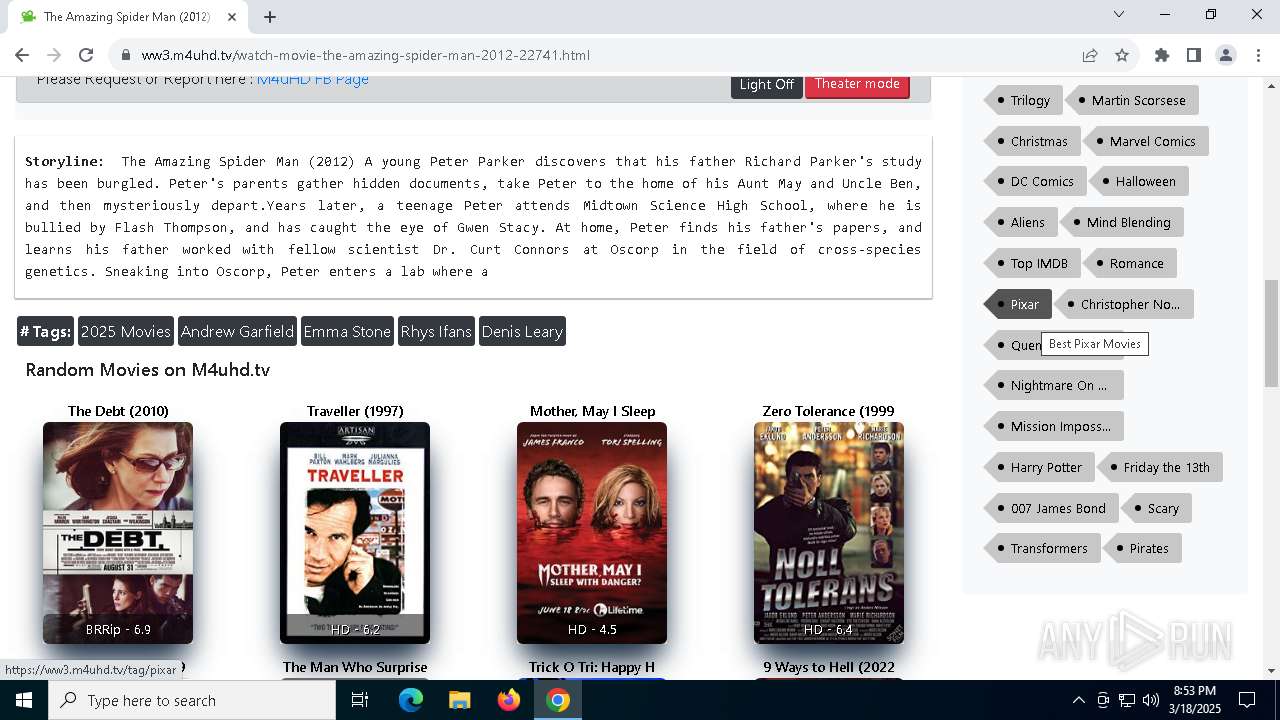Open the M4uHD FB Page link
Viewport: 1280px width, 720px height.
pyautogui.click(x=313, y=80)
